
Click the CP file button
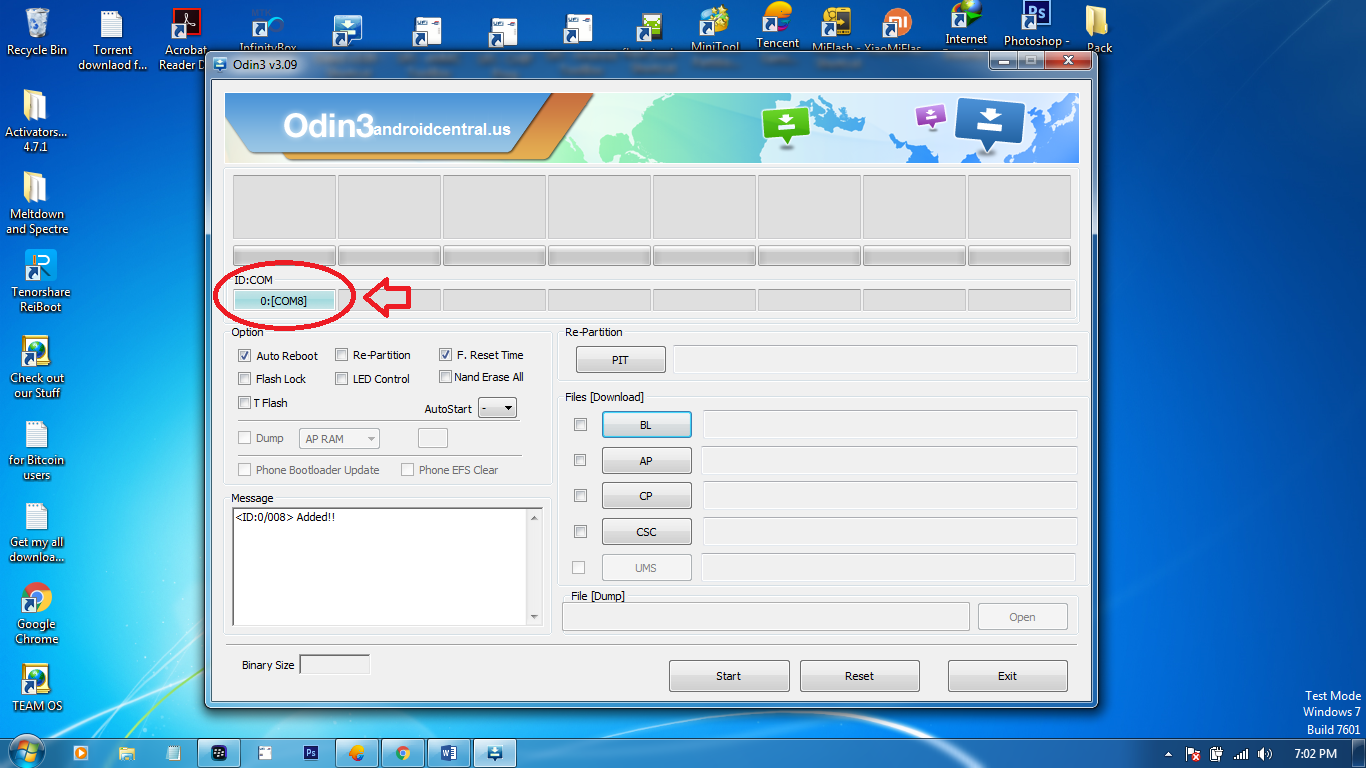pyautogui.click(x=646, y=496)
